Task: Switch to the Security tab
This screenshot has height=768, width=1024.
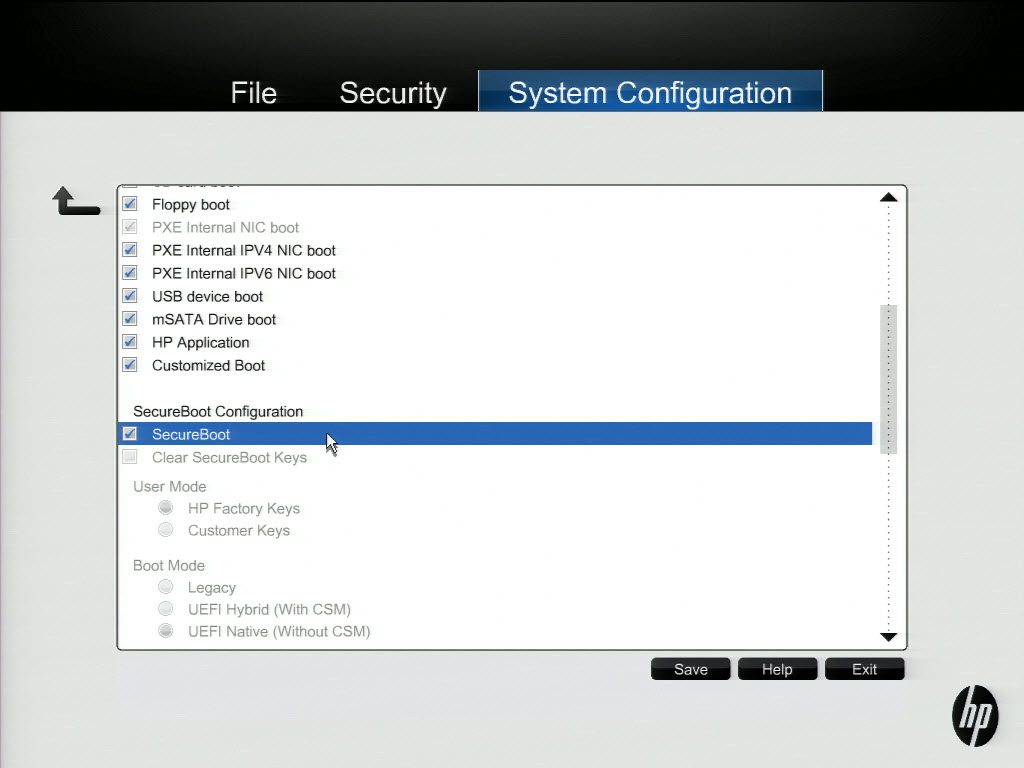Action: click(x=392, y=93)
